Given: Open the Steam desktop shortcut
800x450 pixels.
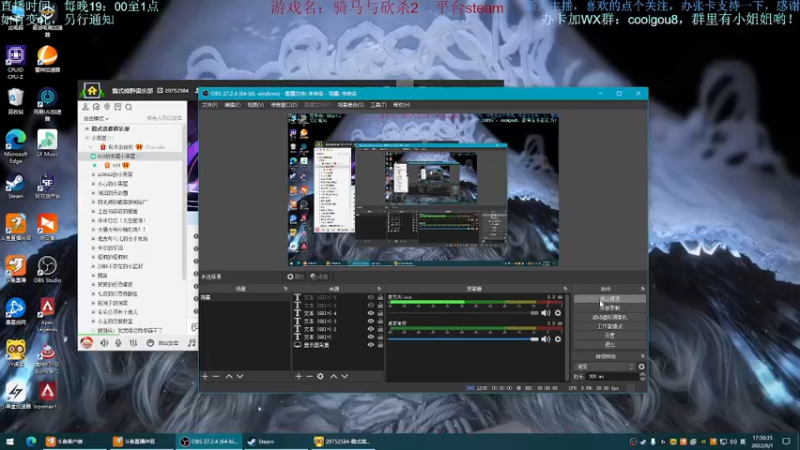Looking at the screenshot, I should click(x=15, y=186).
